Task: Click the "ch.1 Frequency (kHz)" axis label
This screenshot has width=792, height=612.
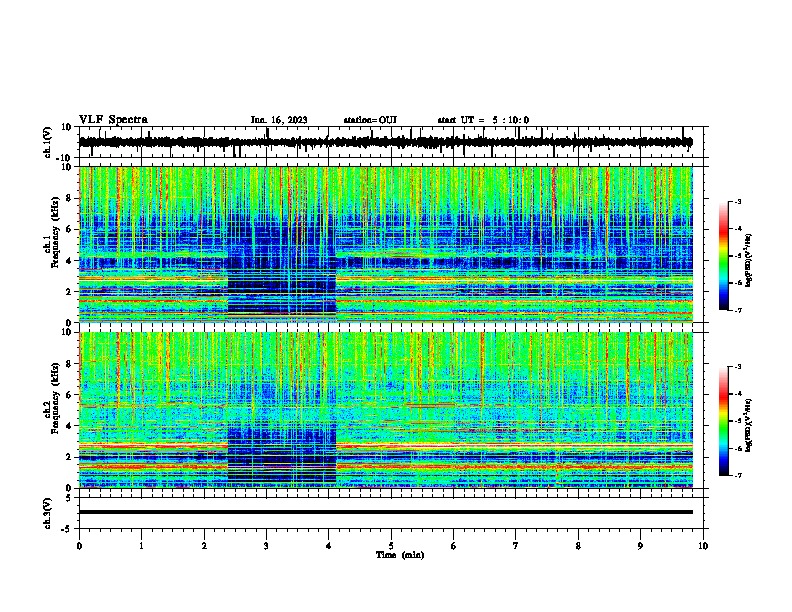Action: (52, 233)
